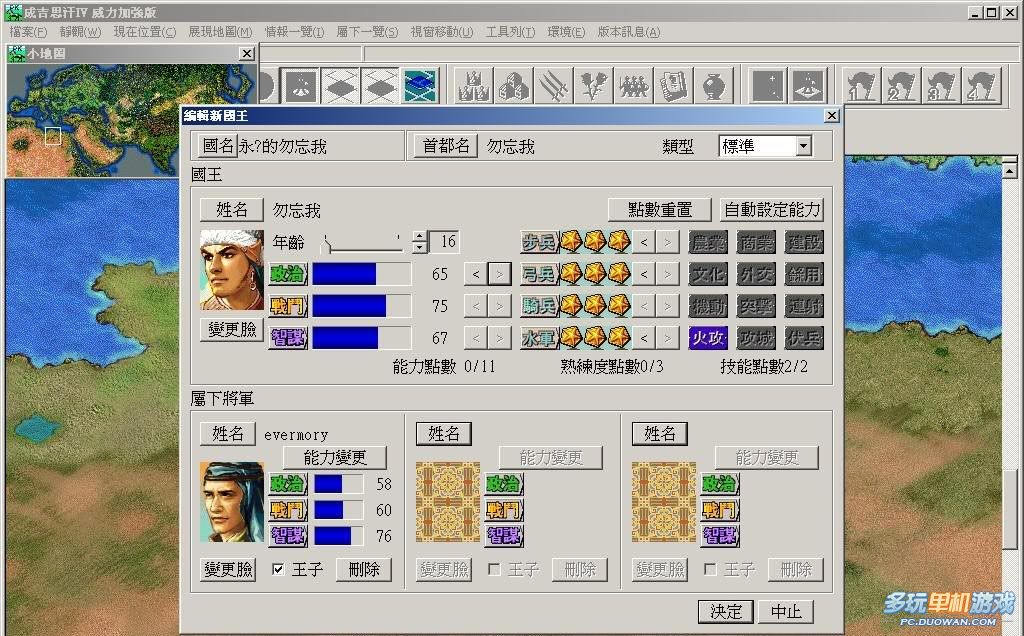Click the crossed swords toolbar icon

tap(554, 86)
